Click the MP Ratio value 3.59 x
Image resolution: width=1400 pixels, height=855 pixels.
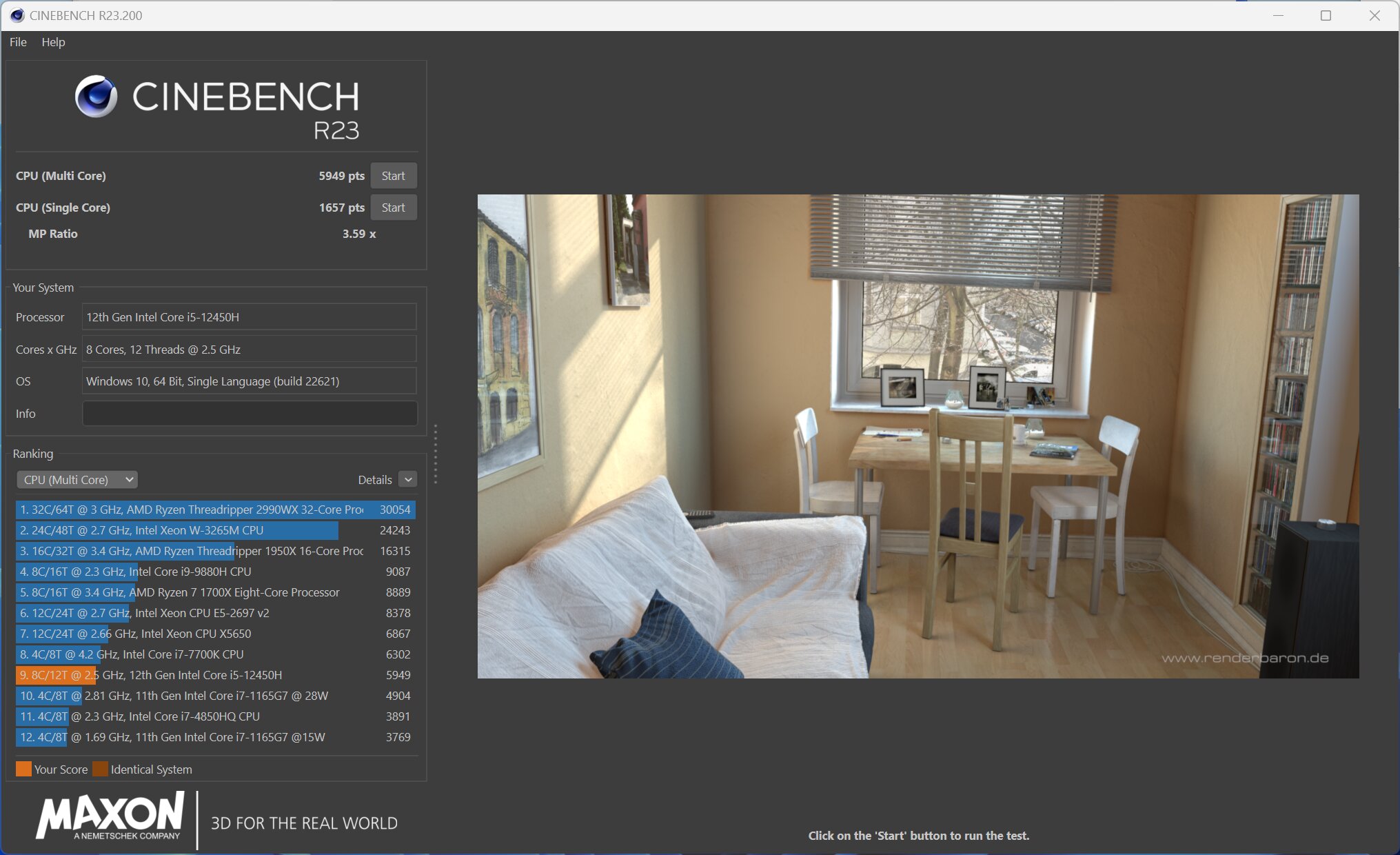(x=359, y=234)
